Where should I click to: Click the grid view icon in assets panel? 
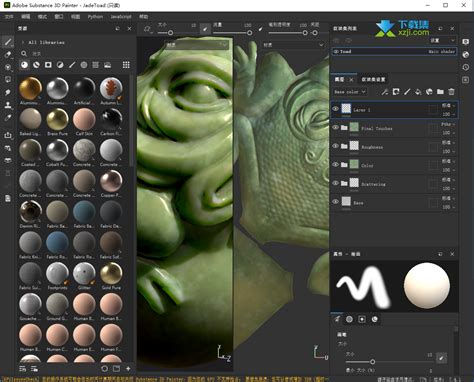coord(126,65)
